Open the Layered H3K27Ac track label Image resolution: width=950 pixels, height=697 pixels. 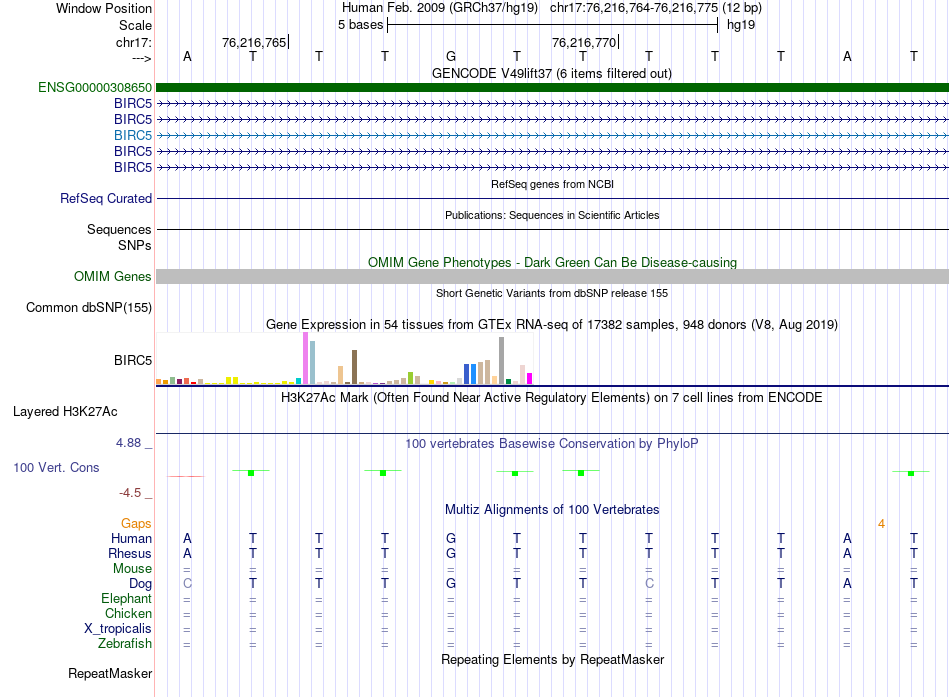[x=65, y=412]
